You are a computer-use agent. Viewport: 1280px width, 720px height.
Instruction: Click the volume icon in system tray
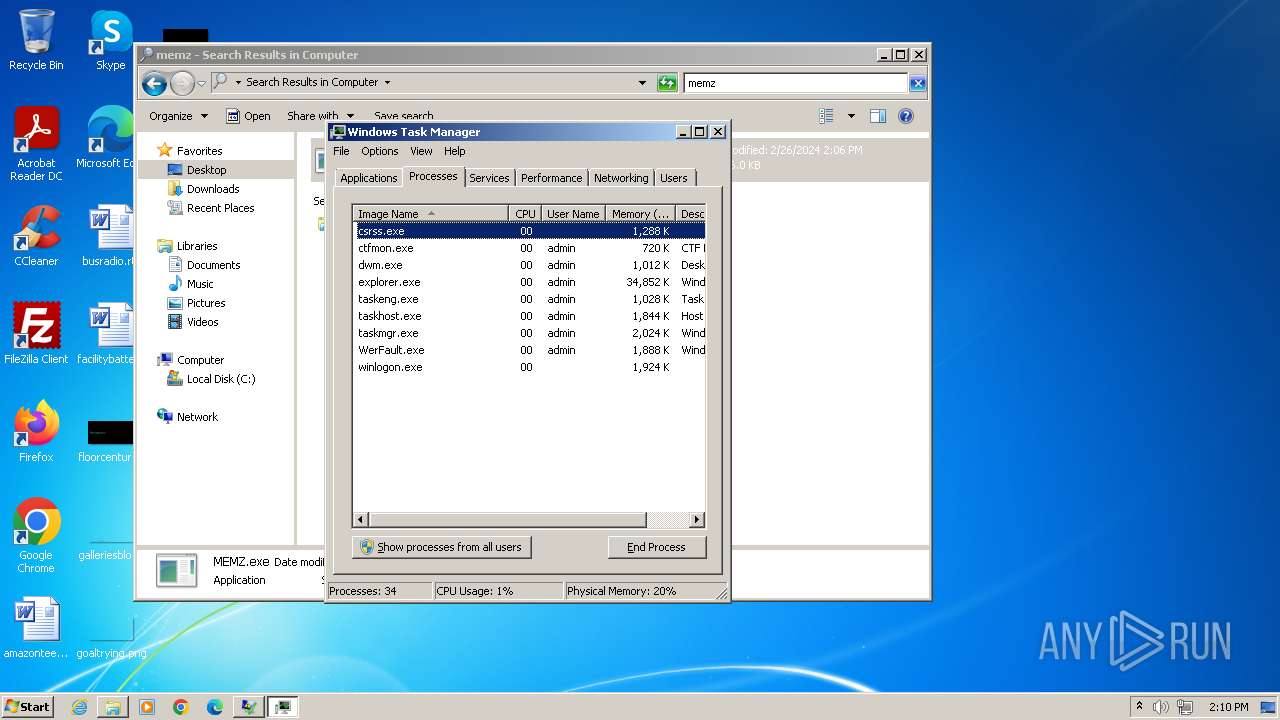click(1161, 707)
